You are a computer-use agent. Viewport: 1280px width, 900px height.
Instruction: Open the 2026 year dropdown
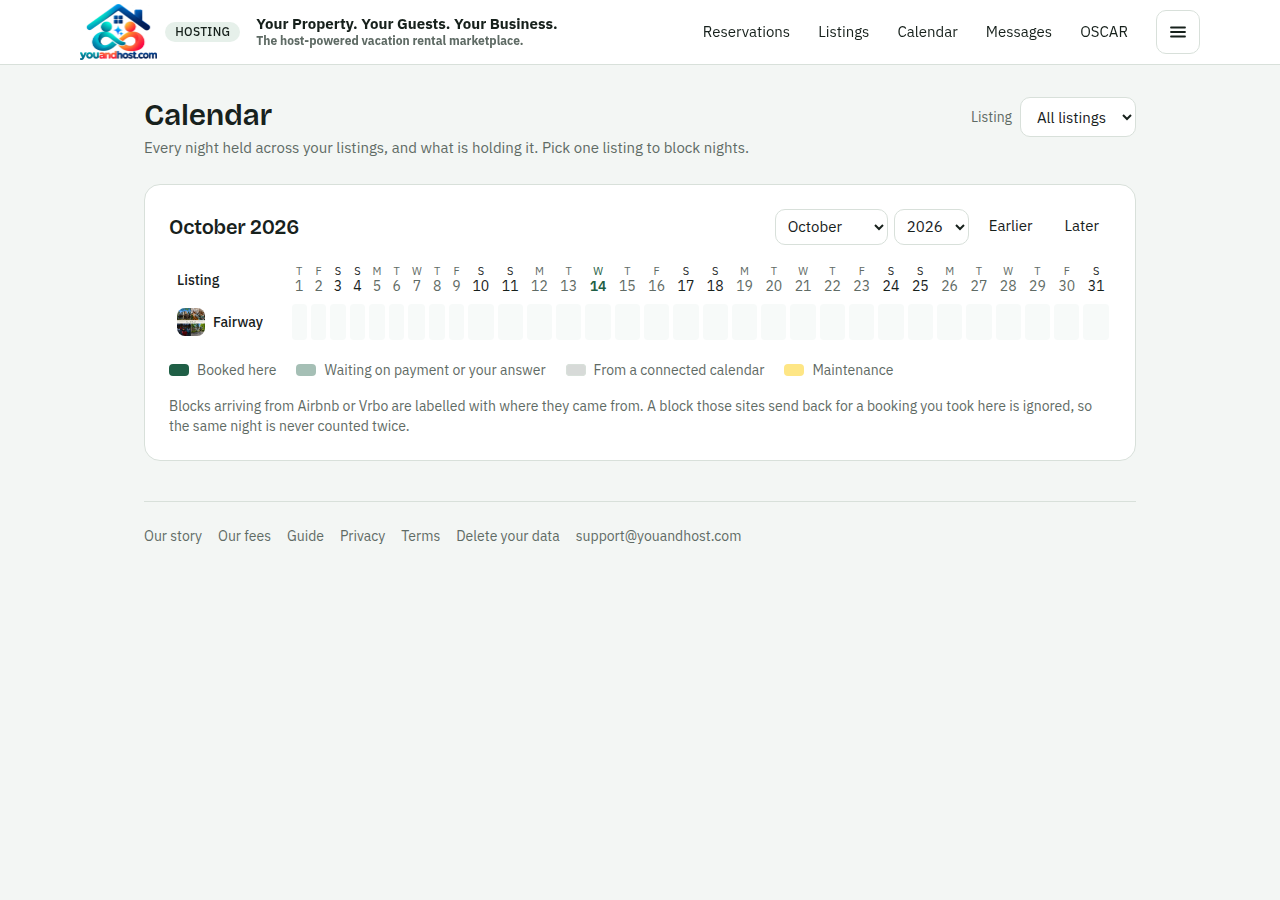click(x=931, y=226)
